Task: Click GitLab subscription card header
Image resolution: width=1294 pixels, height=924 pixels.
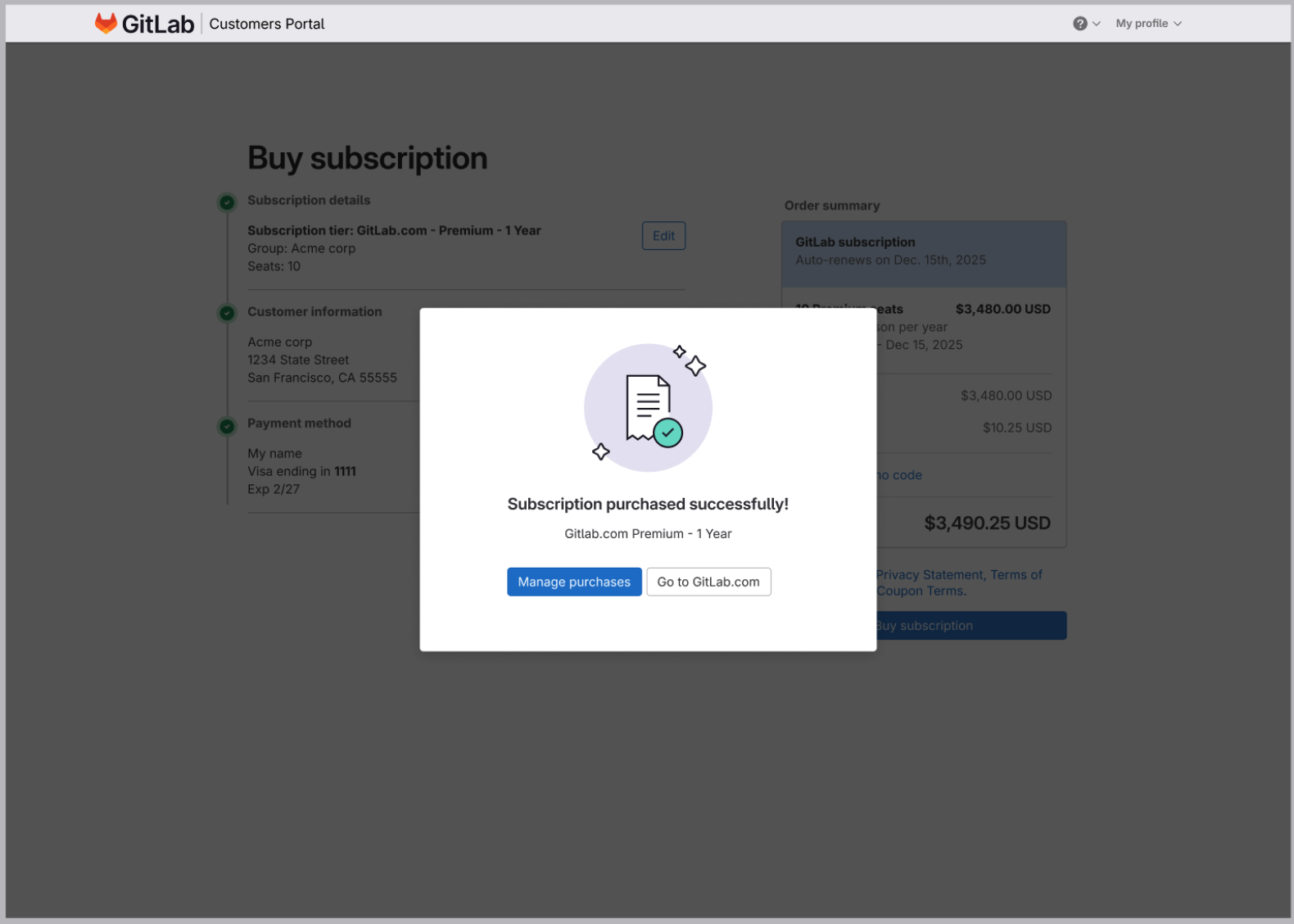Action: [924, 254]
